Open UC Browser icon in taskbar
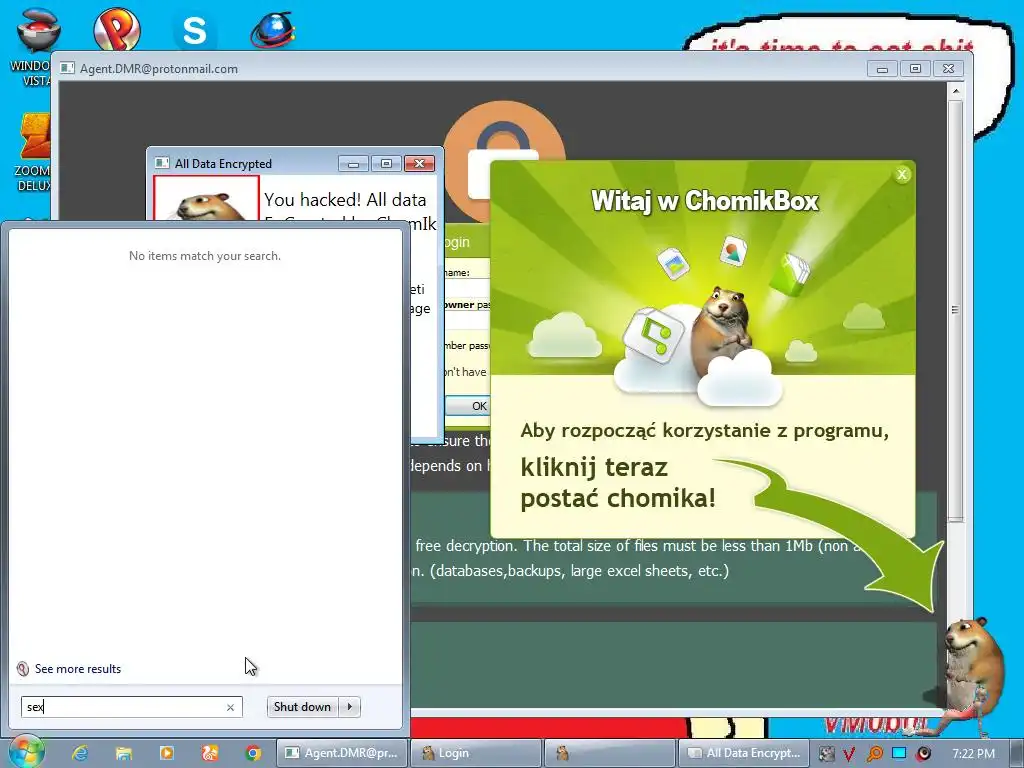 point(210,753)
